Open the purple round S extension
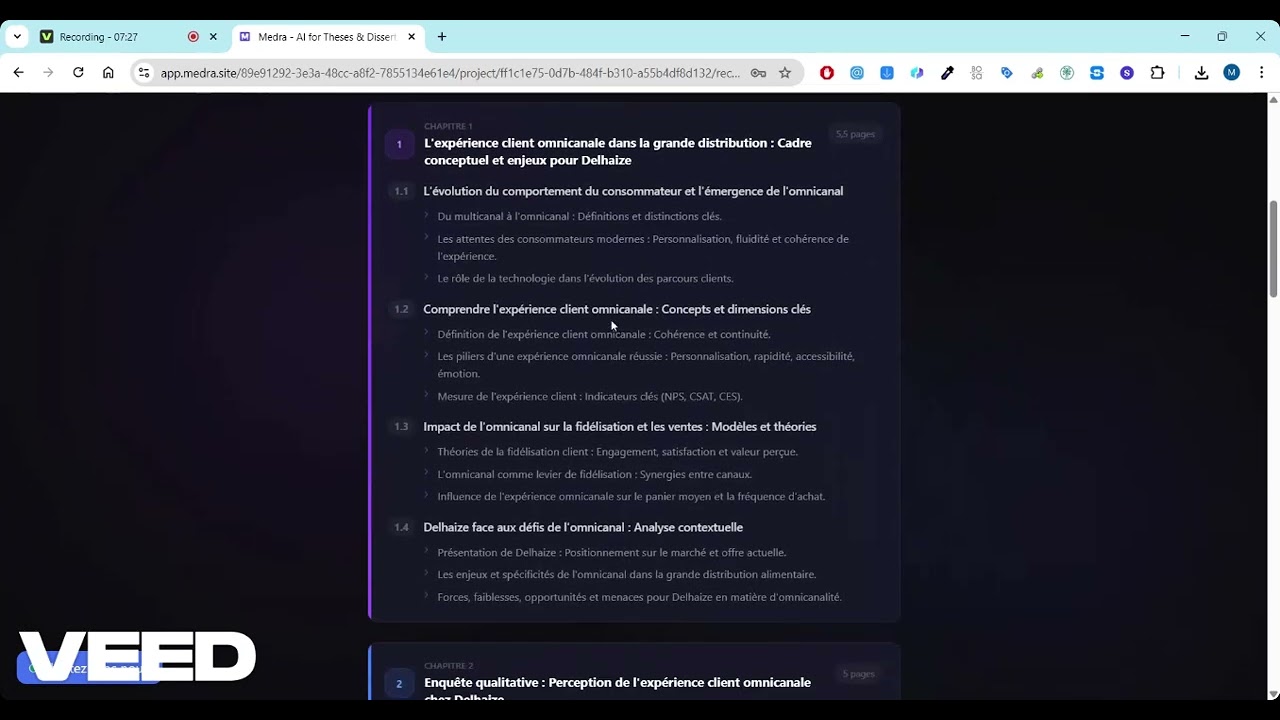This screenshot has height=720, width=1280. (x=1127, y=73)
